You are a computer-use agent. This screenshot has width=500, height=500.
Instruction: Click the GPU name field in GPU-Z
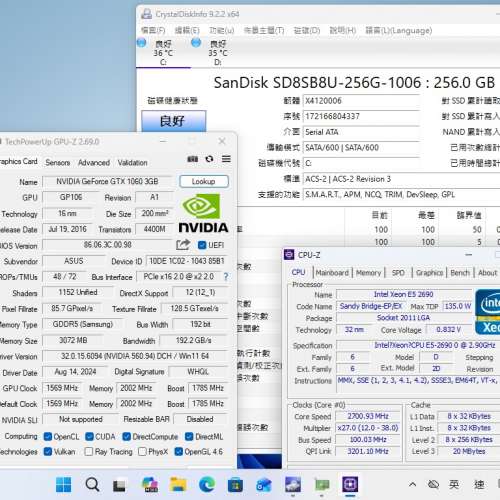[107, 181]
